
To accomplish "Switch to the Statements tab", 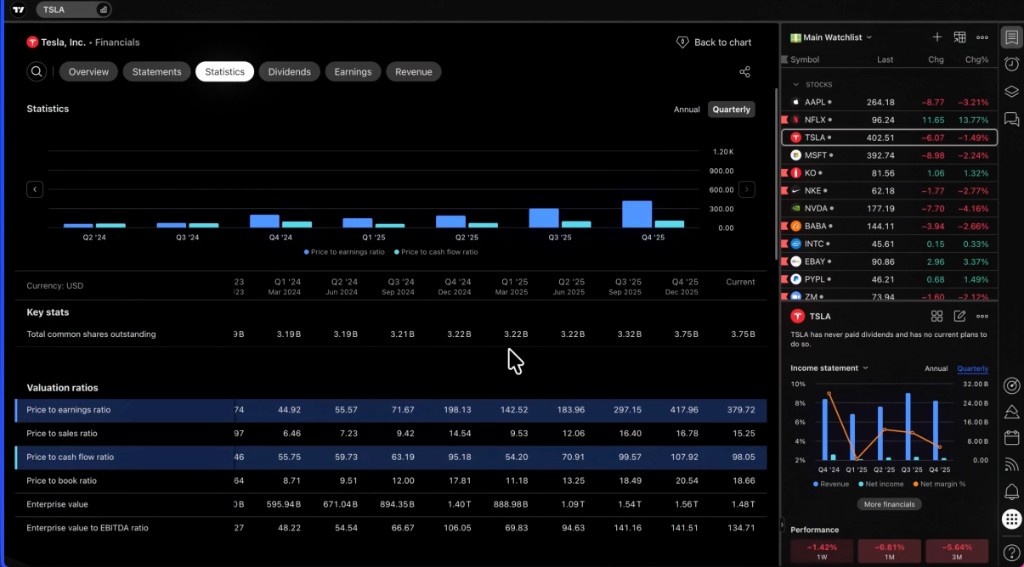I will click(157, 72).
